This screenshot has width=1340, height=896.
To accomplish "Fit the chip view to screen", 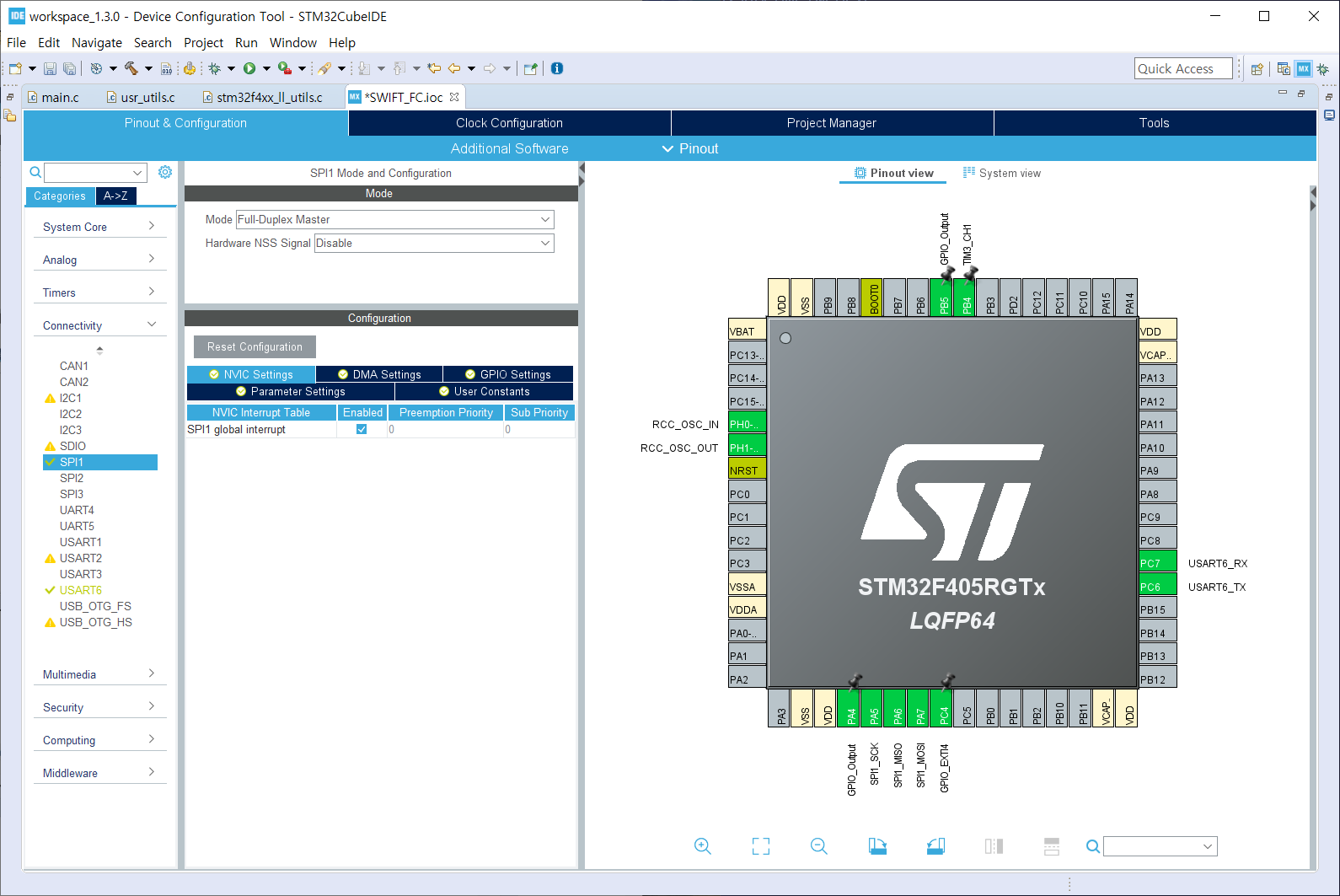I will 761,846.
